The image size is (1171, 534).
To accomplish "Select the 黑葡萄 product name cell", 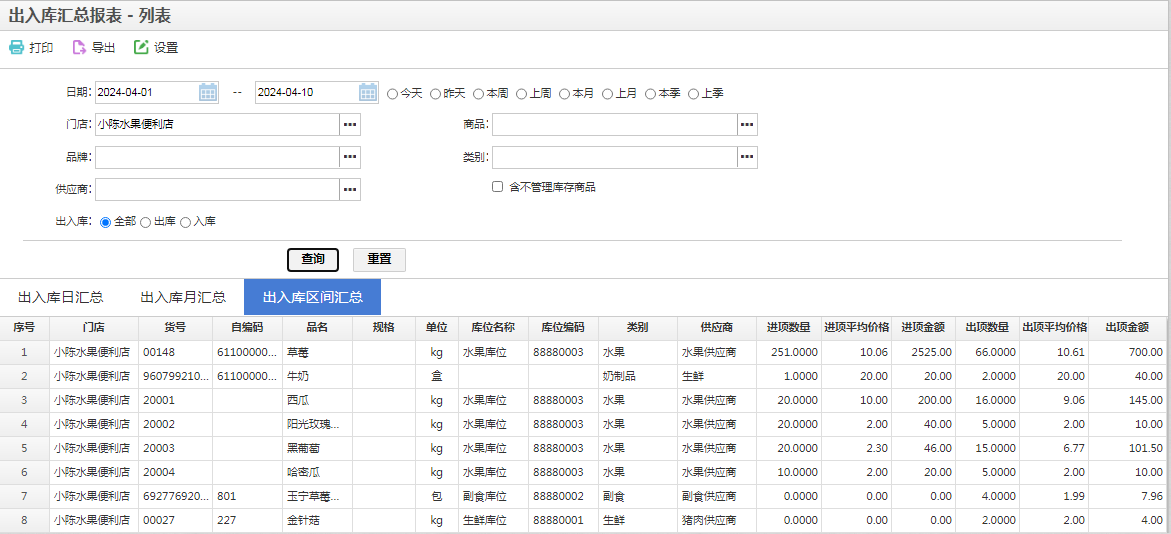I will (317, 448).
